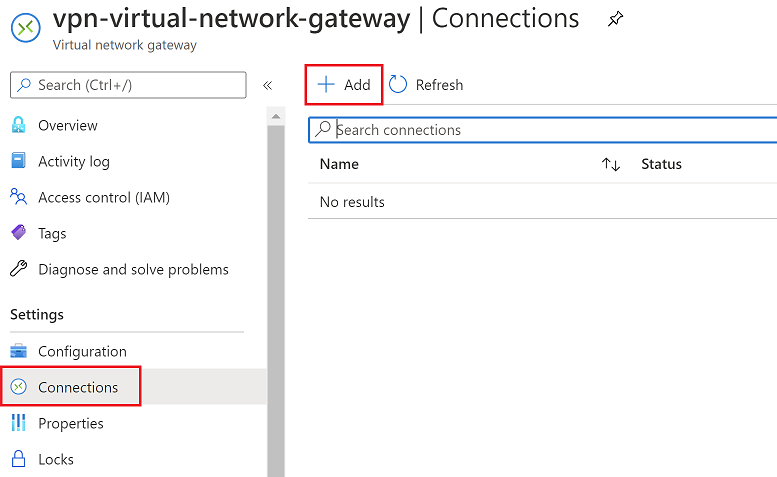
Task: Click the sidebar scrollbar up arrow
Action: coord(276,116)
